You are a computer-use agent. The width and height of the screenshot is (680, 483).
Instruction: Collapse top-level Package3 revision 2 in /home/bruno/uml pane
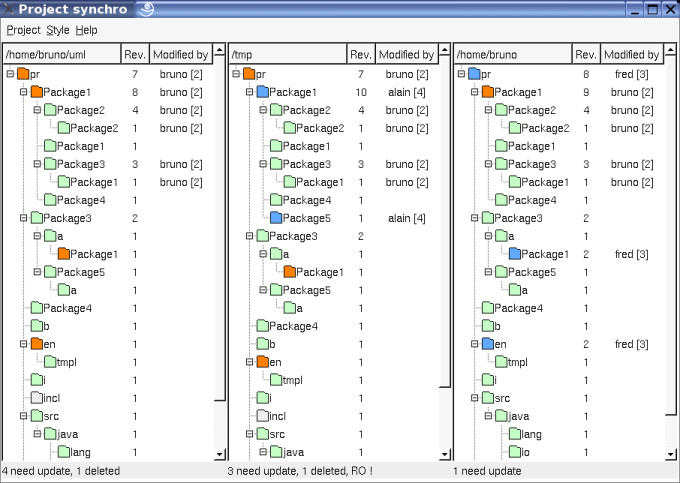[24, 218]
